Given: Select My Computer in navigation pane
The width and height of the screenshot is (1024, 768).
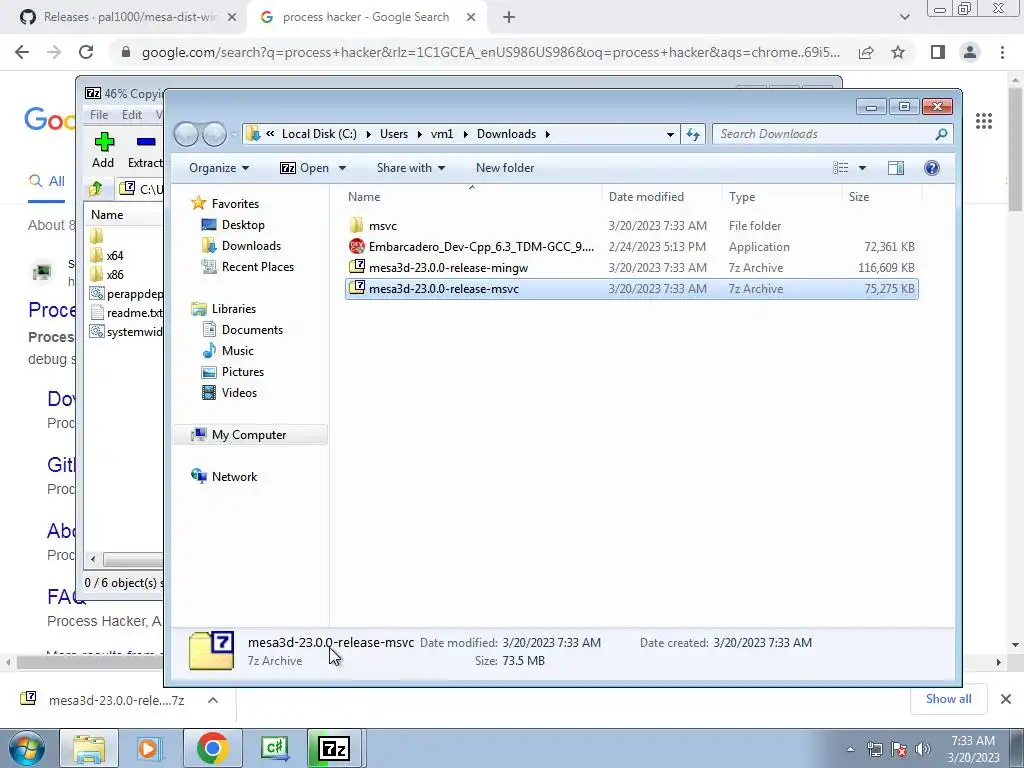Looking at the screenshot, I should [249, 435].
